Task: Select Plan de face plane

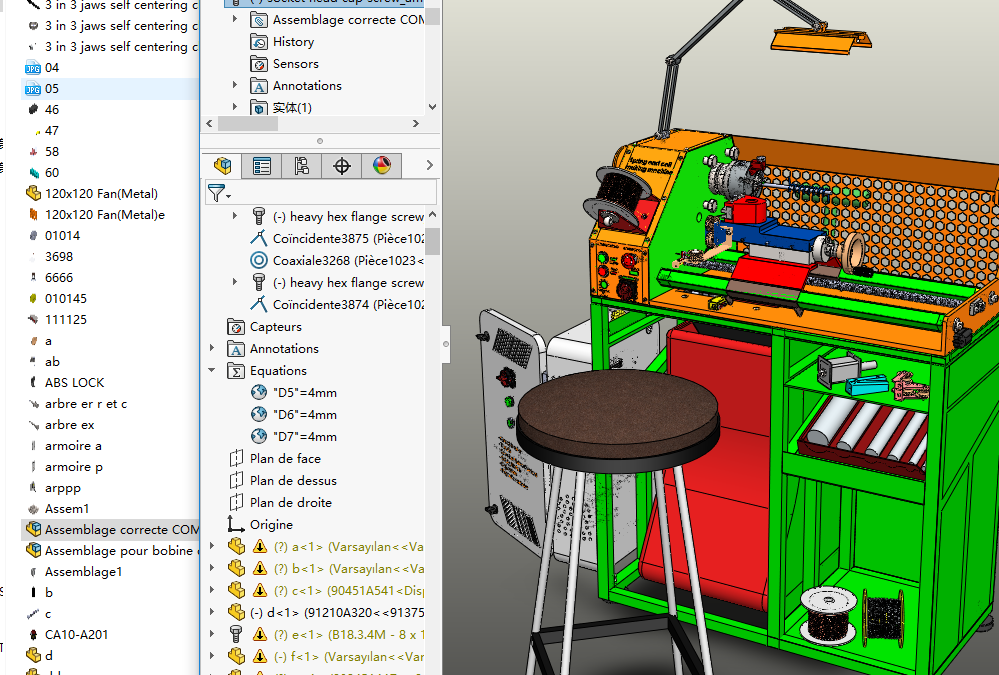Action: tap(285, 459)
